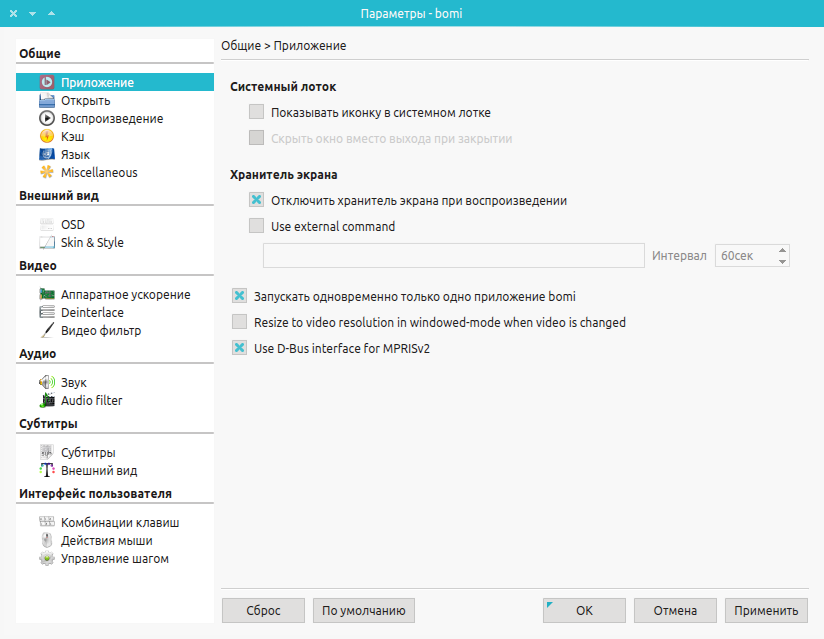The image size is (824, 639).
Task: Click the По умолчанию button
Action: (364, 610)
